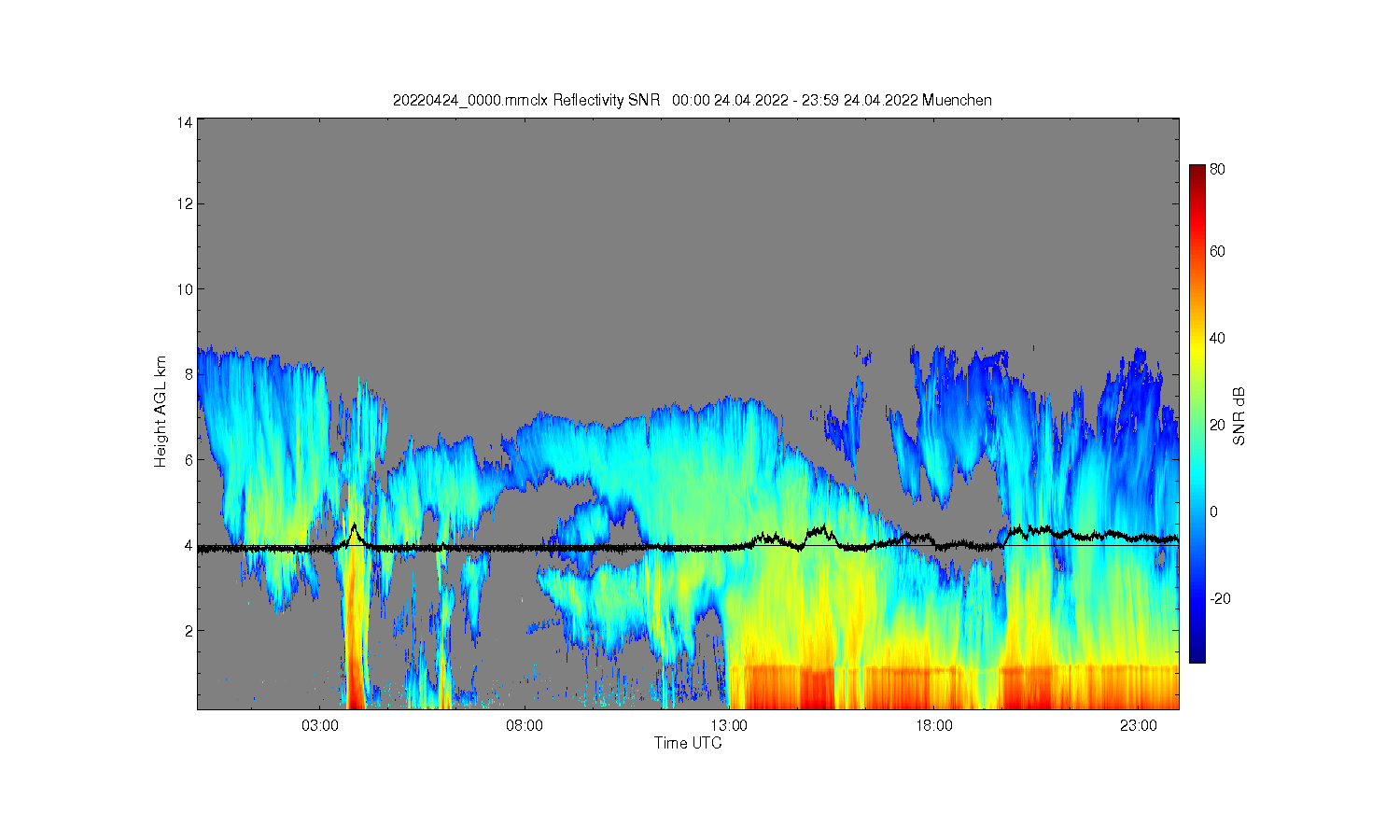Click the colorbar value 60

pyautogui.click(x=1218, y=252)
